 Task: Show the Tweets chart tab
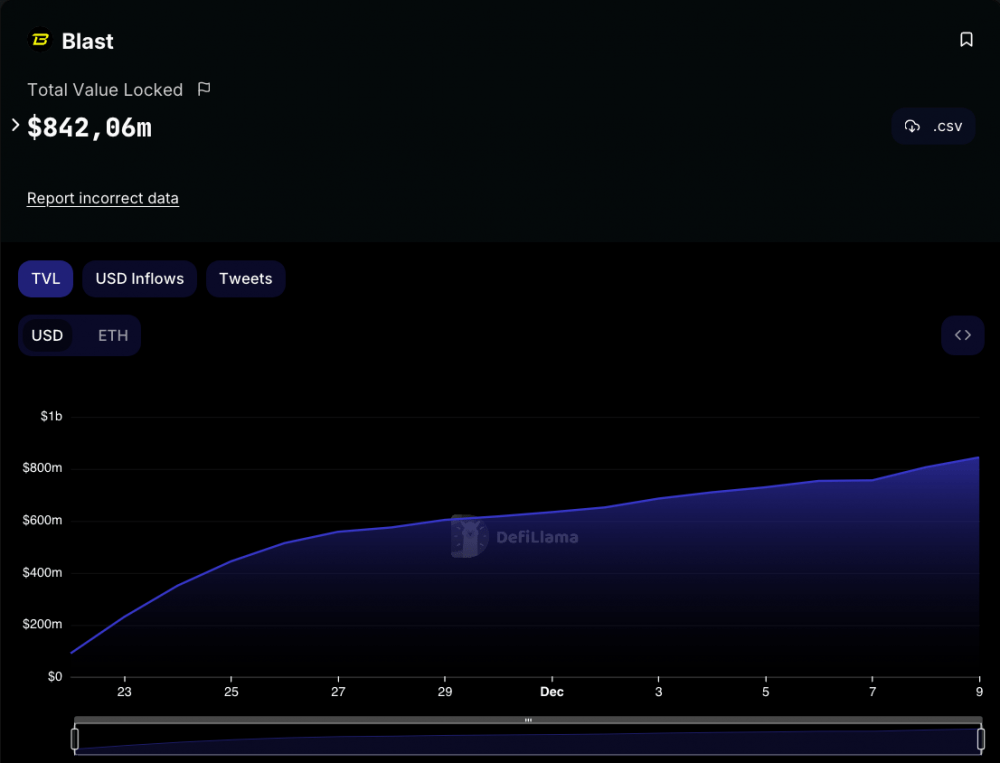pos(246,279)
